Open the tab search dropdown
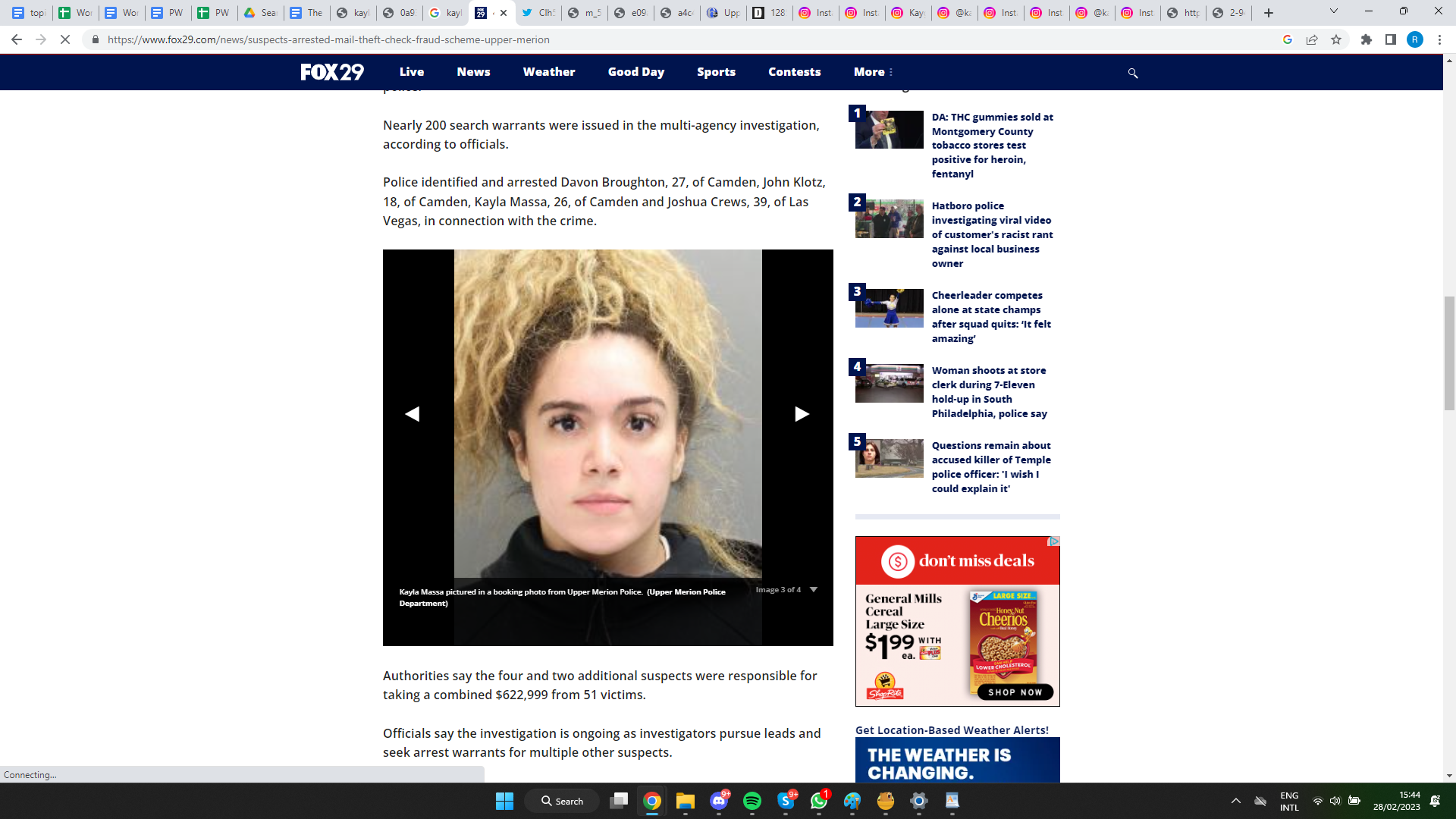This screenshot has width=1456, height=819. 1334,11
